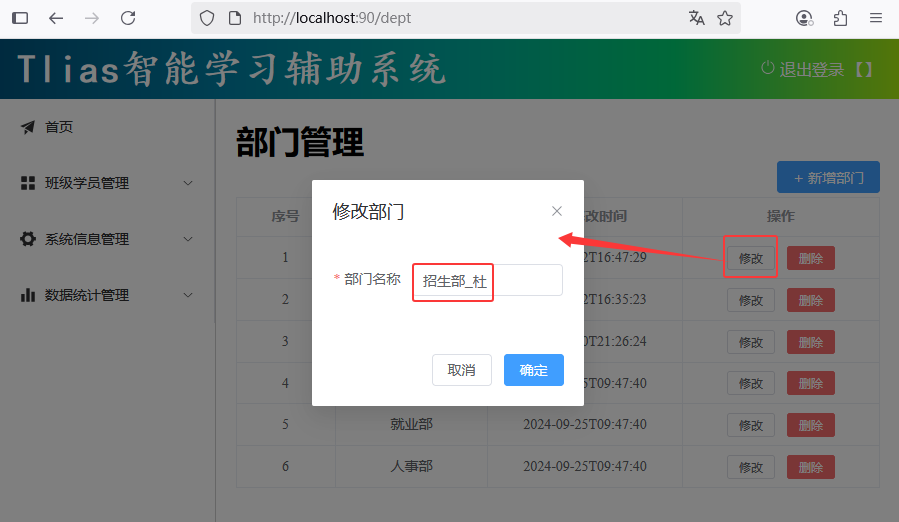Go back using browser back arrow
The width and height of the screenshot is (899, 522).
56,18
